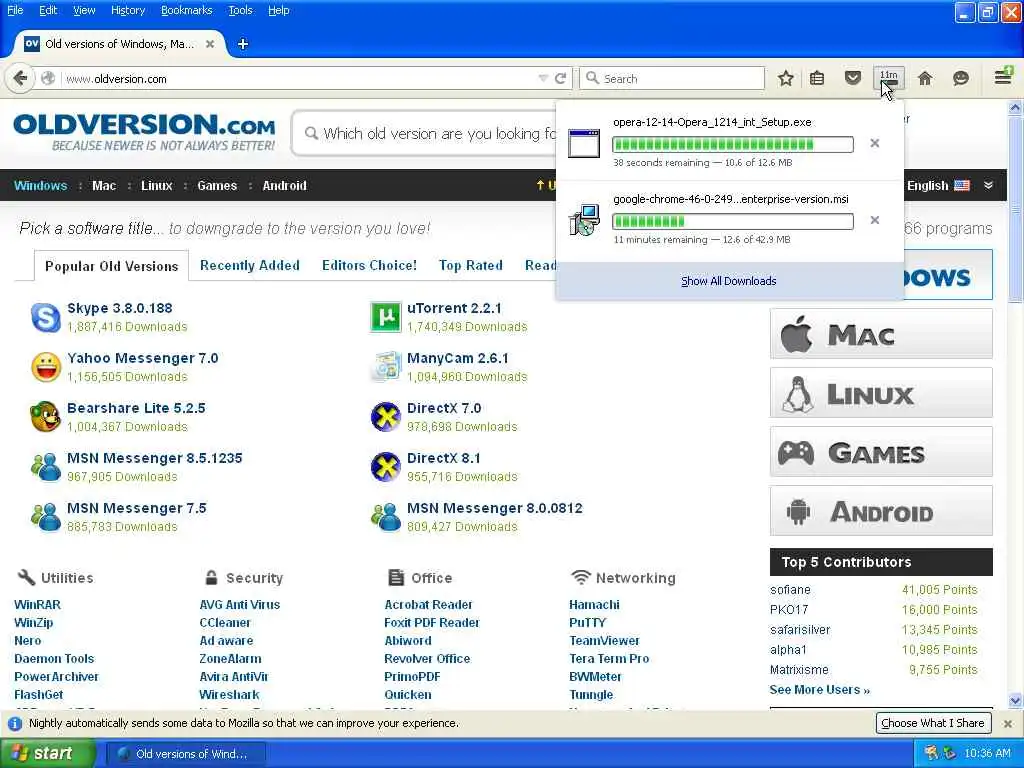Open the History menu

click(x=128, y=10)
